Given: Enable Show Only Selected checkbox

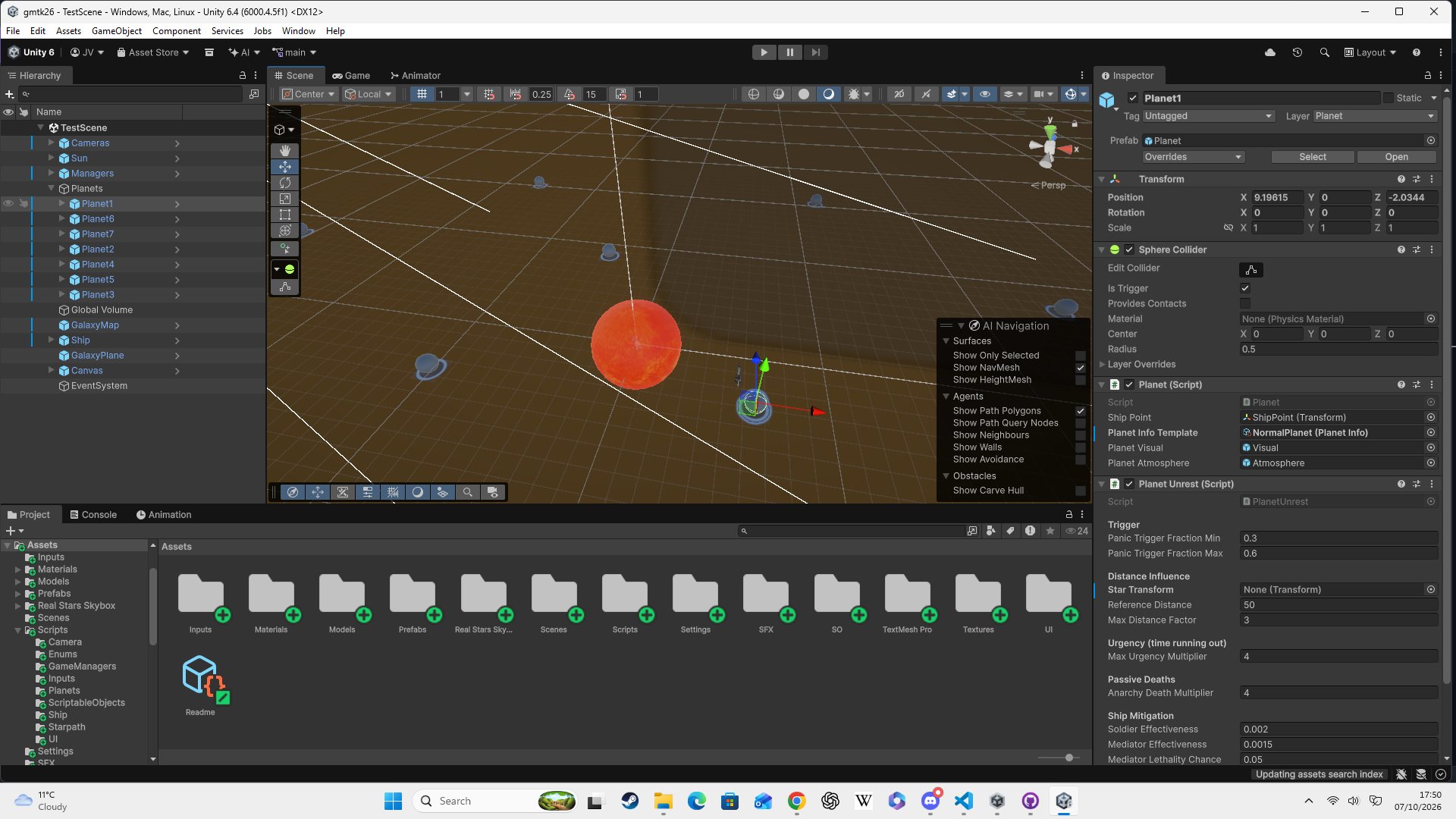Looking at the screenshot, I should click(1081, 356).
